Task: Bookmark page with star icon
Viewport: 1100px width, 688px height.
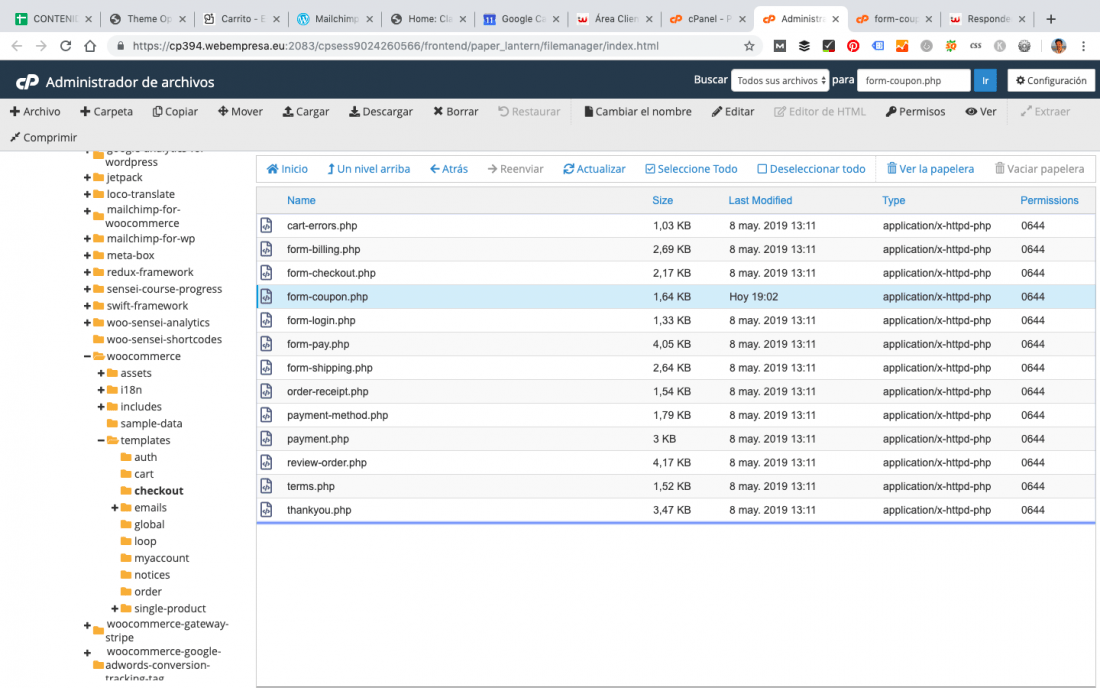Action: (749, 46)
